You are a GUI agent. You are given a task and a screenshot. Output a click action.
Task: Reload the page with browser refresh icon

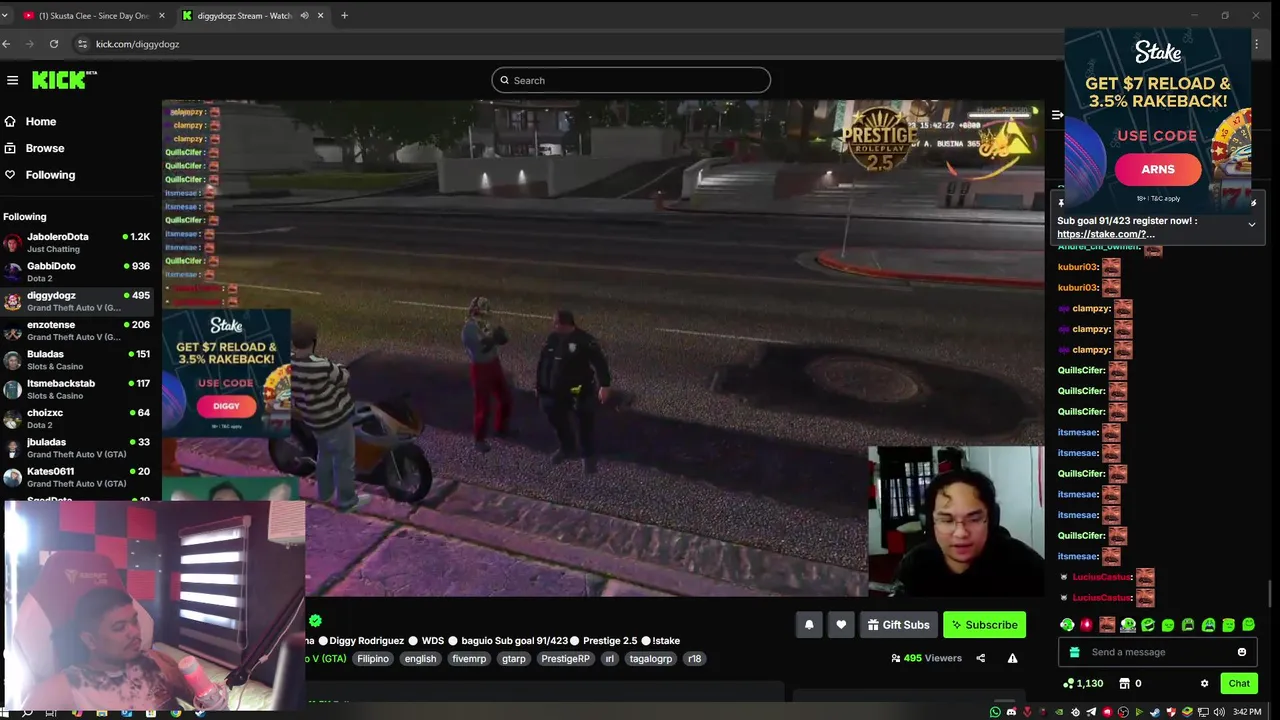[54, 44]
